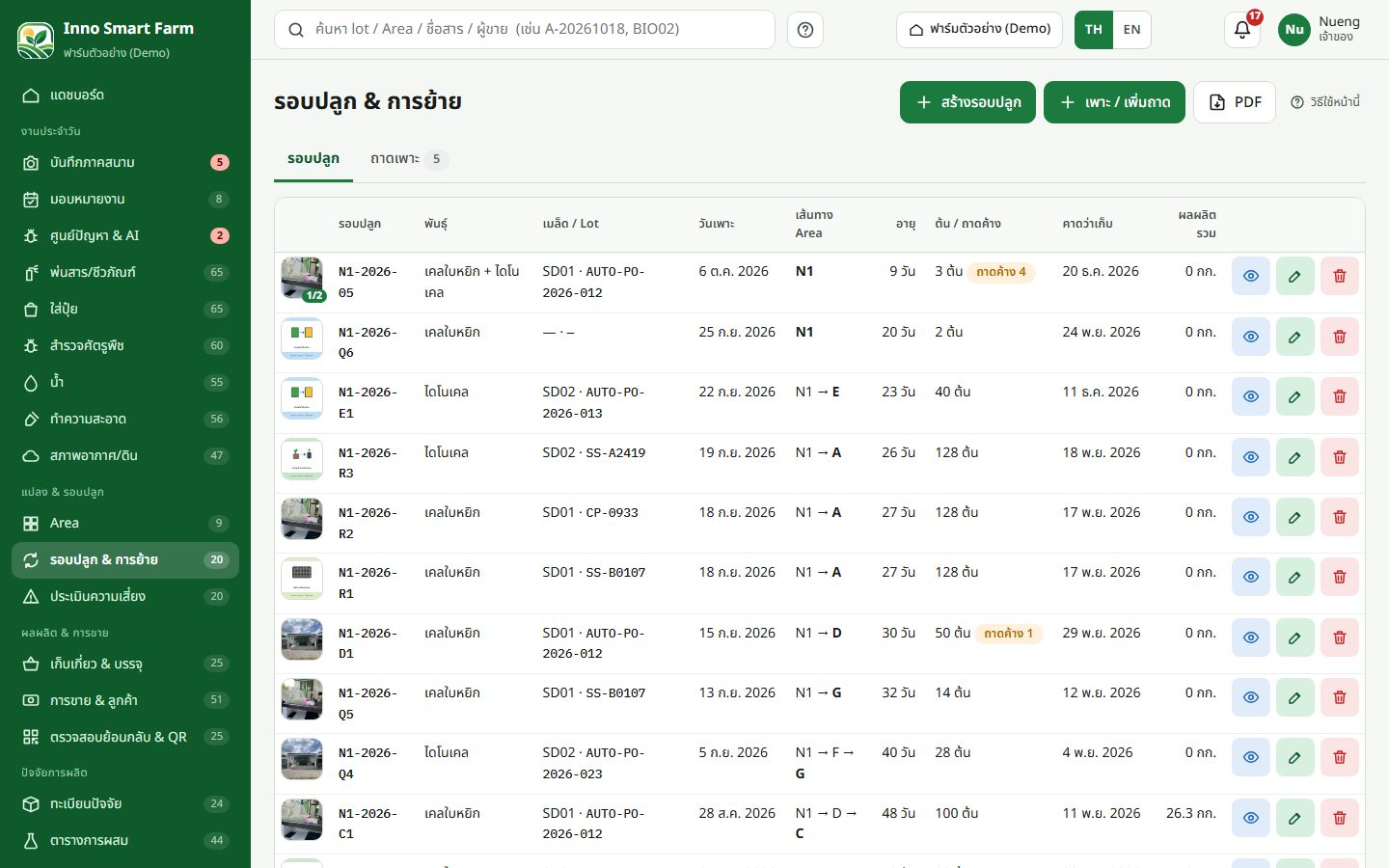The height and width of the screenshot is (868, 1389).
Task: Select the รอบปลูก tab
Action: pos(313,158)
